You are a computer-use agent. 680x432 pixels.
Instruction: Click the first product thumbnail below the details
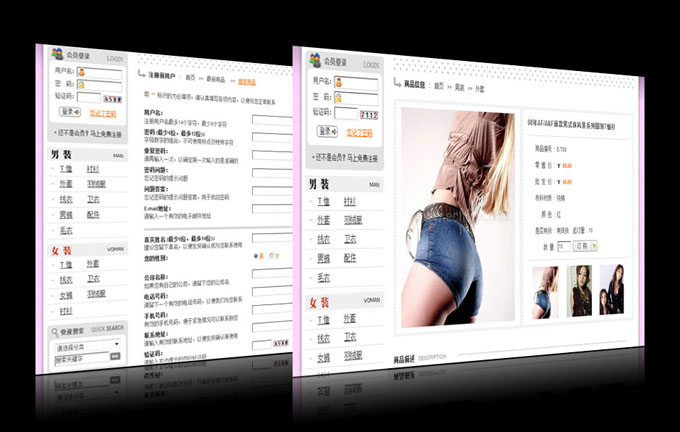543,291
